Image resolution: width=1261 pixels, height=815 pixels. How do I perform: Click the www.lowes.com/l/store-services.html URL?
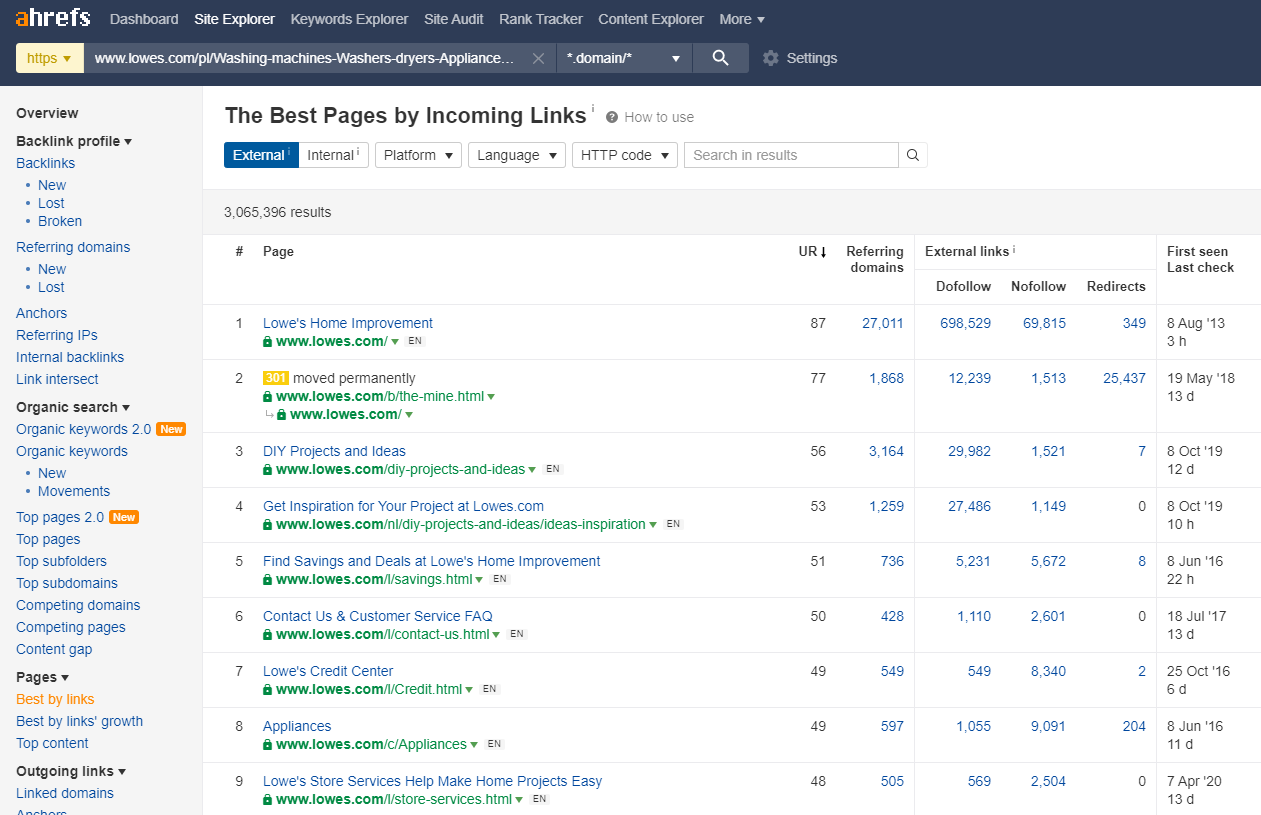pyautogui.click(x=394, y=799)
